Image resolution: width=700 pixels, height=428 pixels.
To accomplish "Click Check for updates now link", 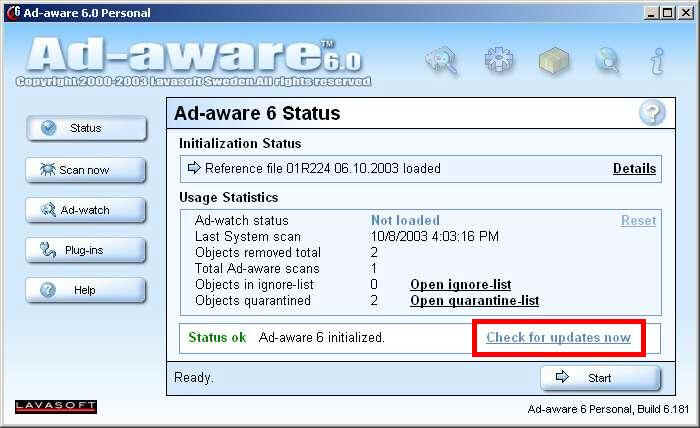I will click(x=558, y=337).
